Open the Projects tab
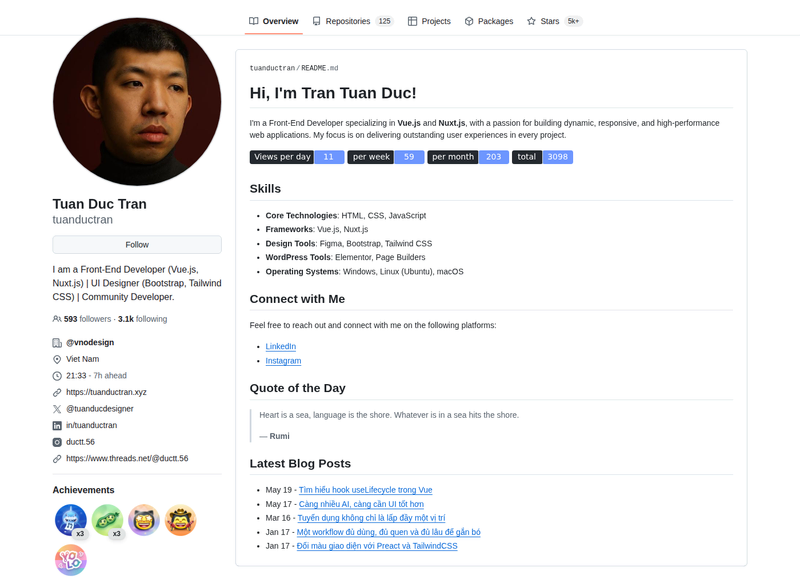 click(429, 21)
